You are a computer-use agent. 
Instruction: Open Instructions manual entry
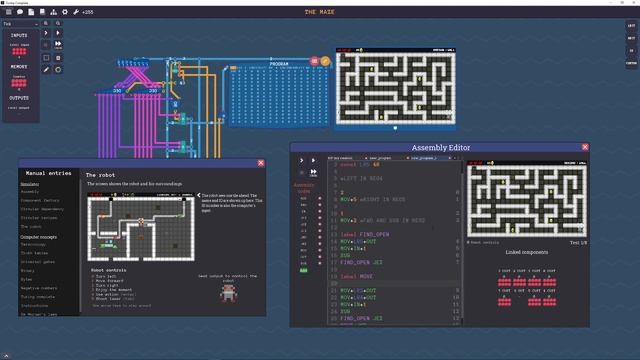pyautogui.click(x=34, y=306)
